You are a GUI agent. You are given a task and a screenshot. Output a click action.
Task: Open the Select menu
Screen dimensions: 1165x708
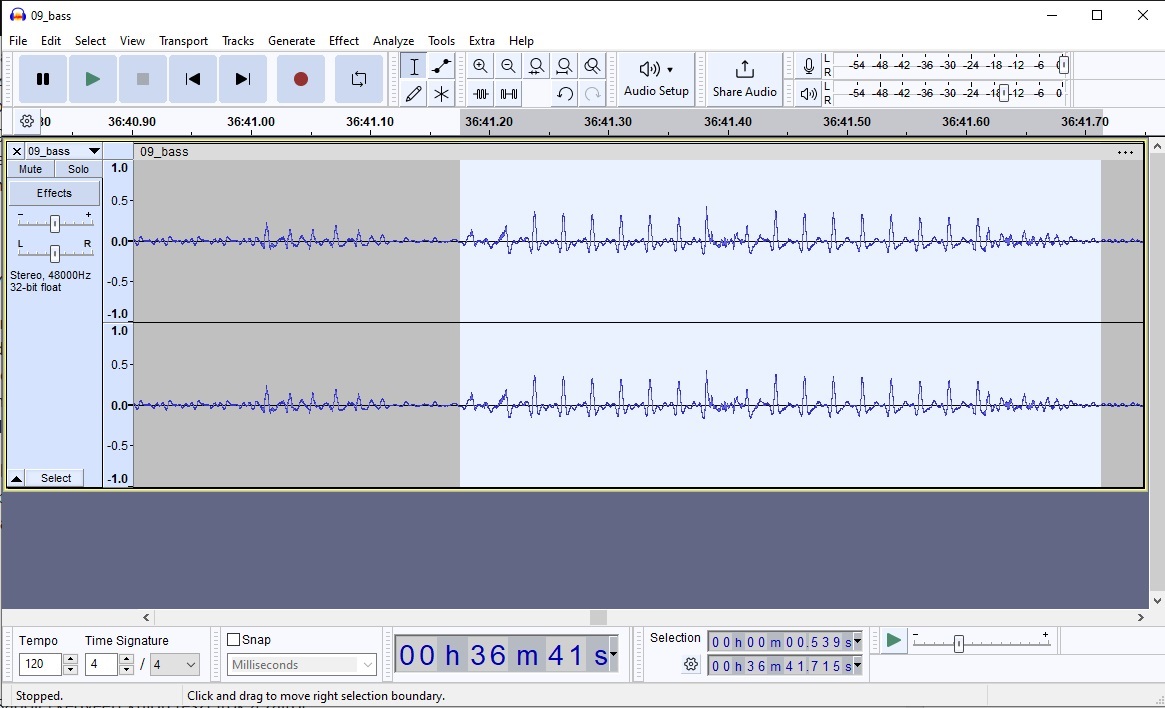pyautogui.click(x=90, y=41)
